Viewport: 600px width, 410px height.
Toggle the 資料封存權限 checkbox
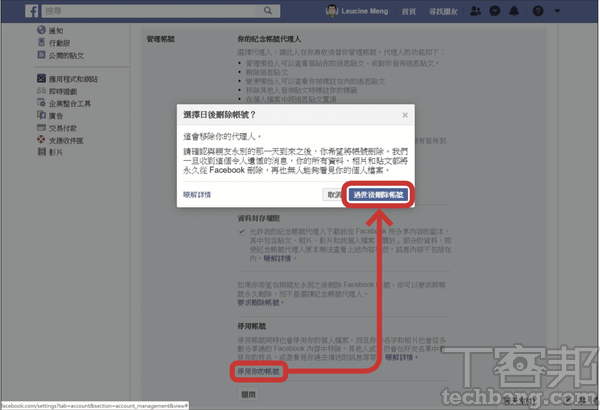241,231
